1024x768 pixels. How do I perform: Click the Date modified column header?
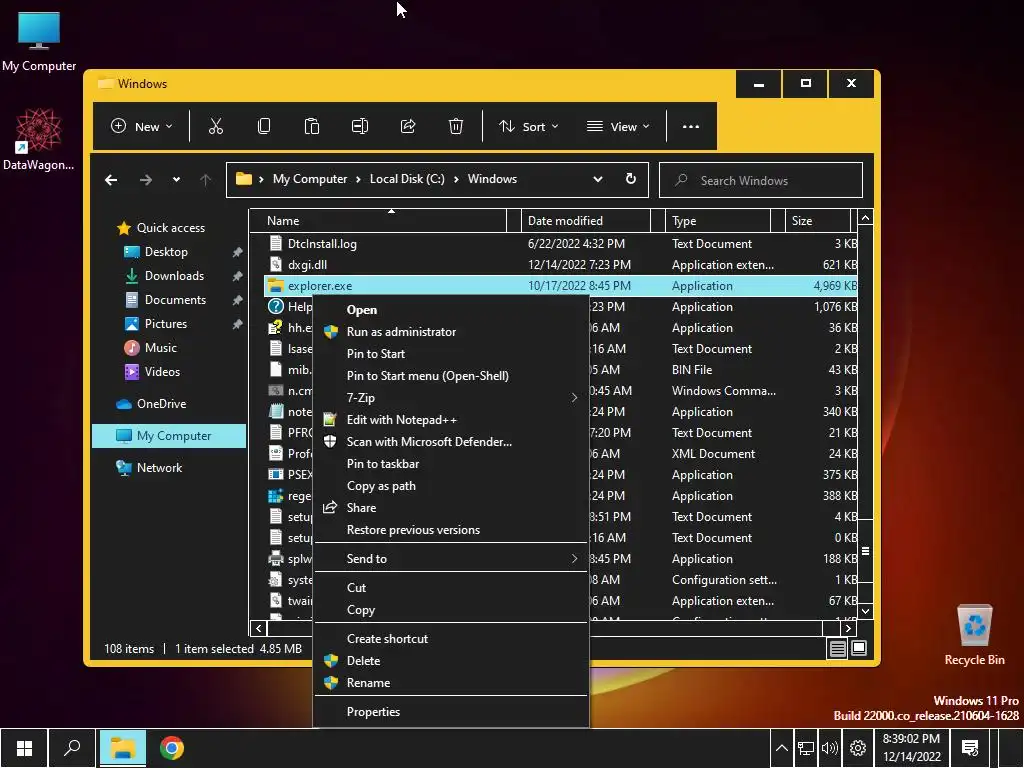(586, 221)
